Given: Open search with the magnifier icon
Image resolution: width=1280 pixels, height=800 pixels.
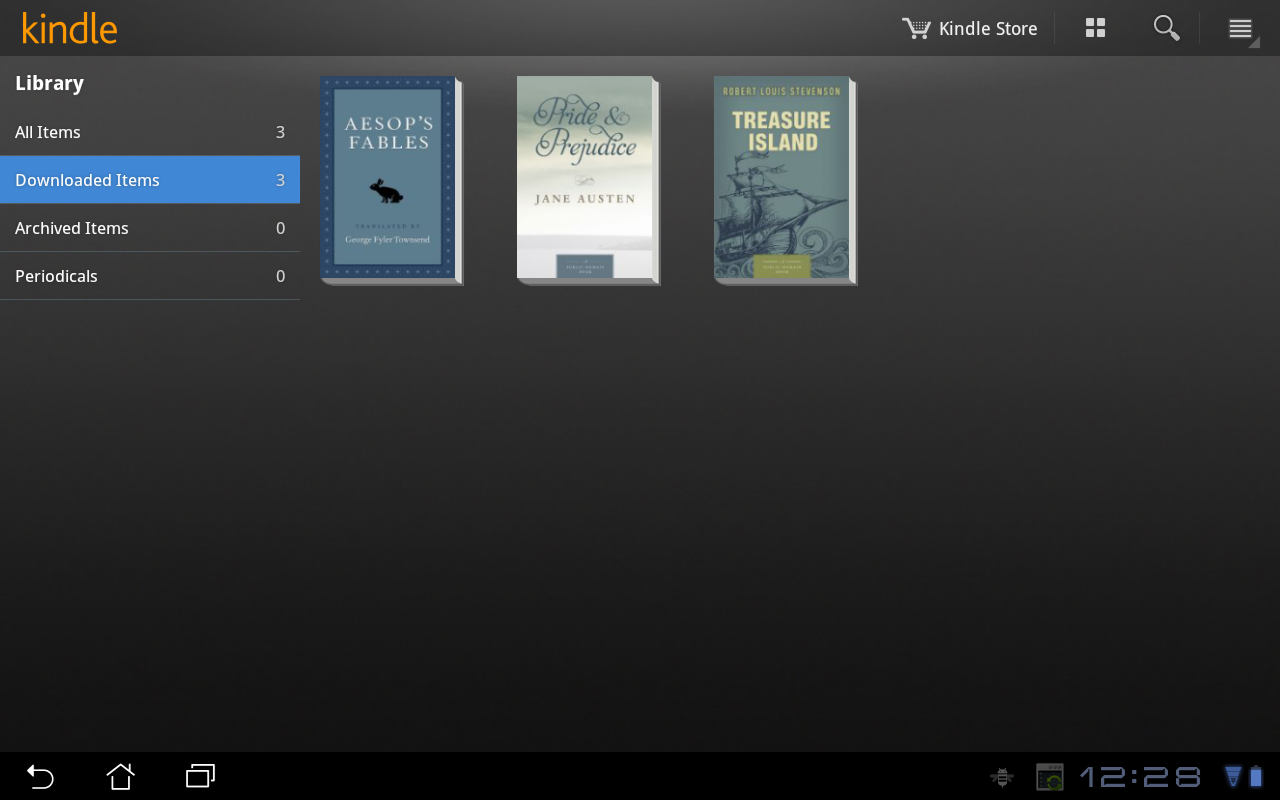Looking at the screenshot, I should click(1167, 28).
